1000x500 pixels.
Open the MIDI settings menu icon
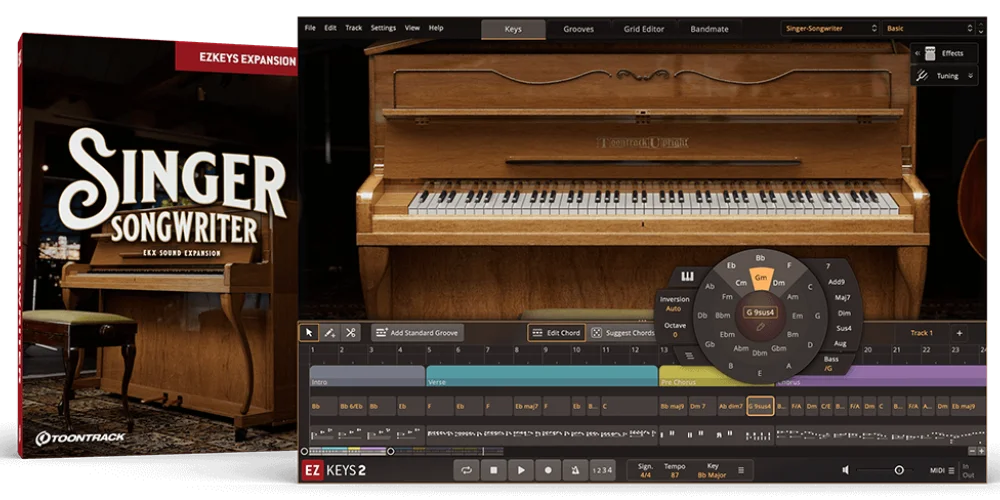(952, 471)
